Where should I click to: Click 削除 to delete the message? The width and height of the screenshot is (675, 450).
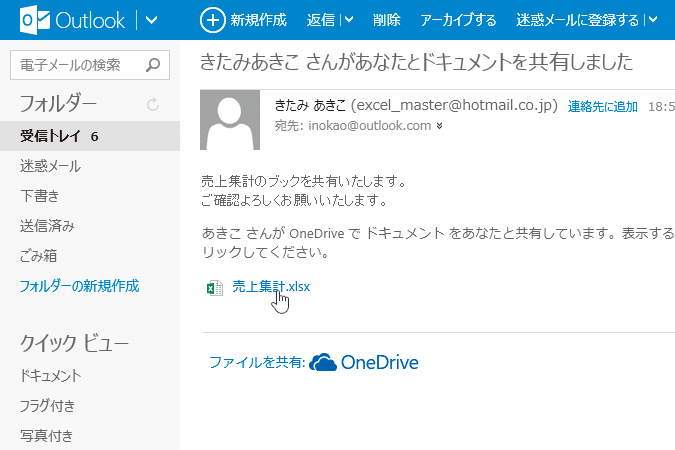pyautogui.click(x=386, y=20)
